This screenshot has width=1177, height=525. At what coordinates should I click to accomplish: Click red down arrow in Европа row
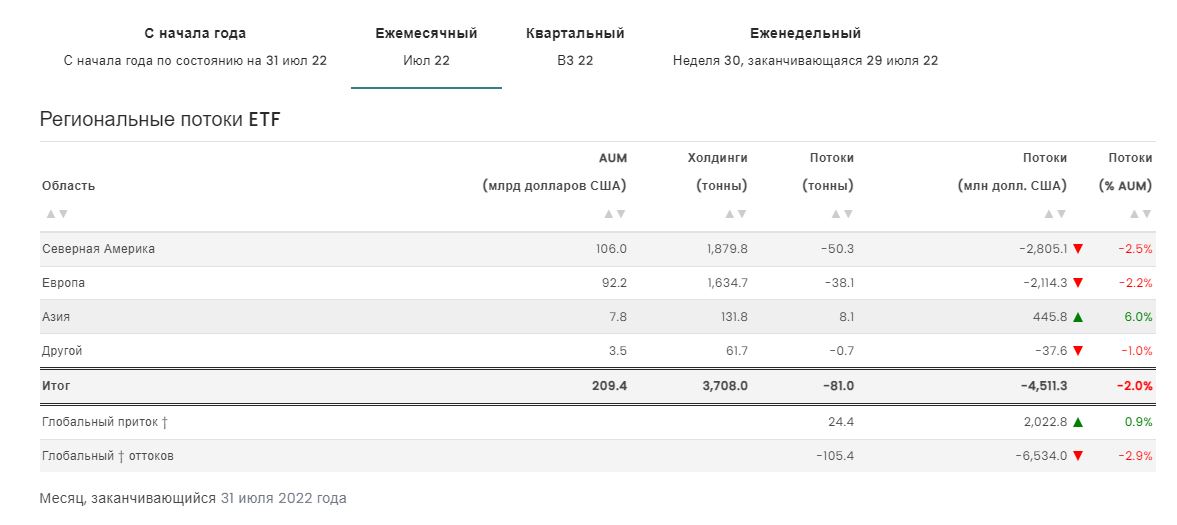[x=1078, y=283]
